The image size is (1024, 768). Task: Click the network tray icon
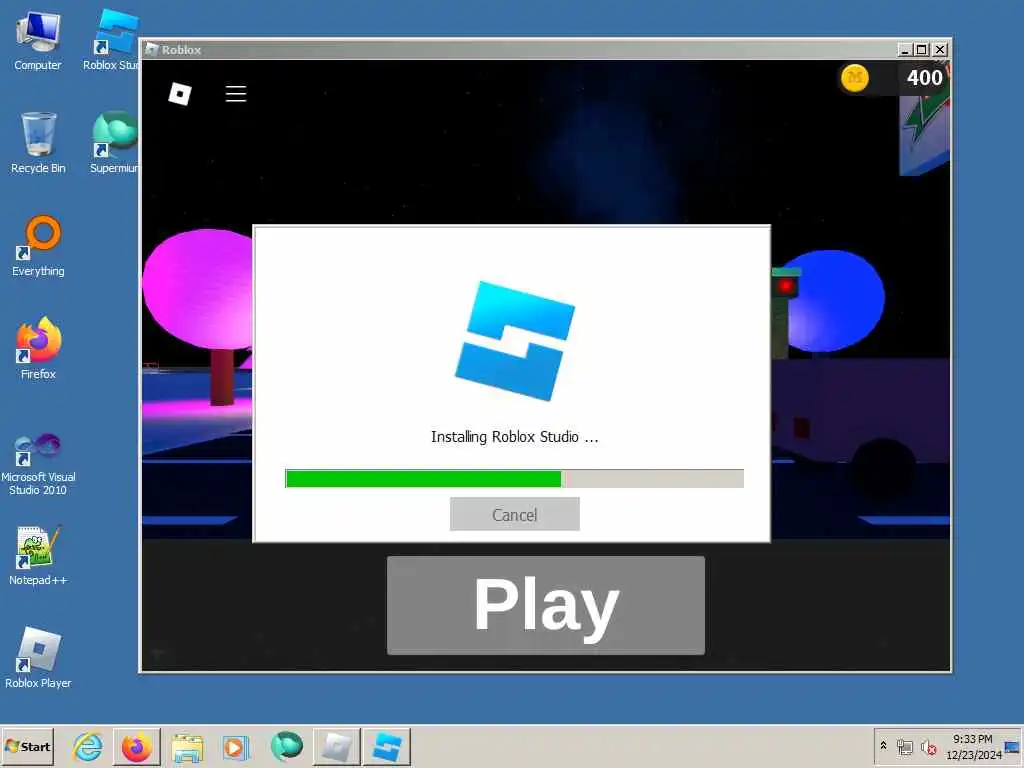click(x=904, y=746)
